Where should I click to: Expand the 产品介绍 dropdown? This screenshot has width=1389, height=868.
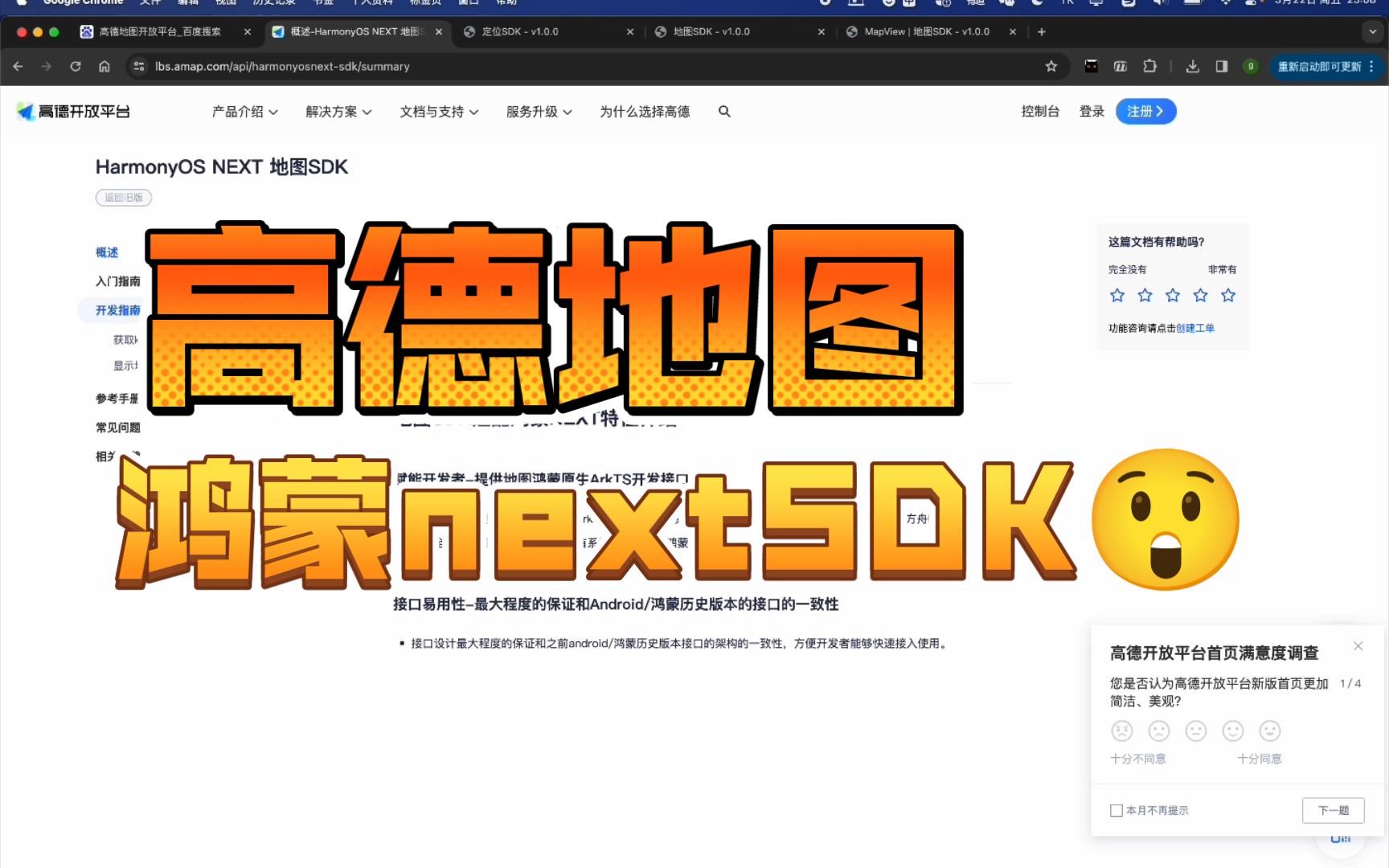pos(245,112)
